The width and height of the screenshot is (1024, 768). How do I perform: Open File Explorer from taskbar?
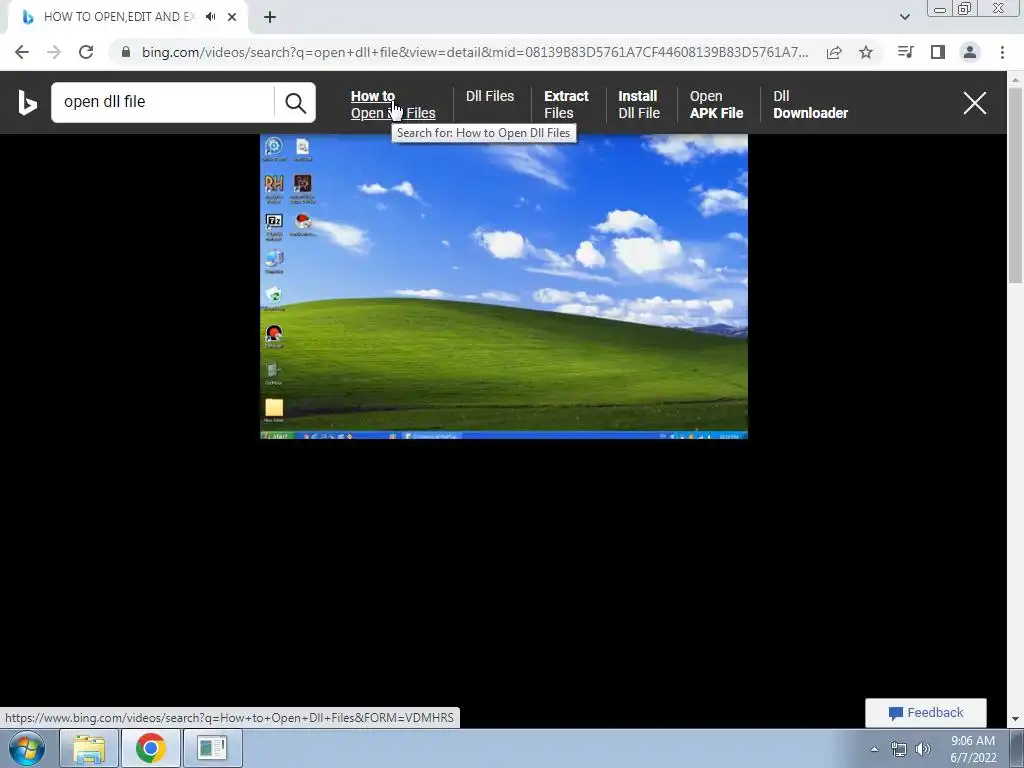click(89, 748)
